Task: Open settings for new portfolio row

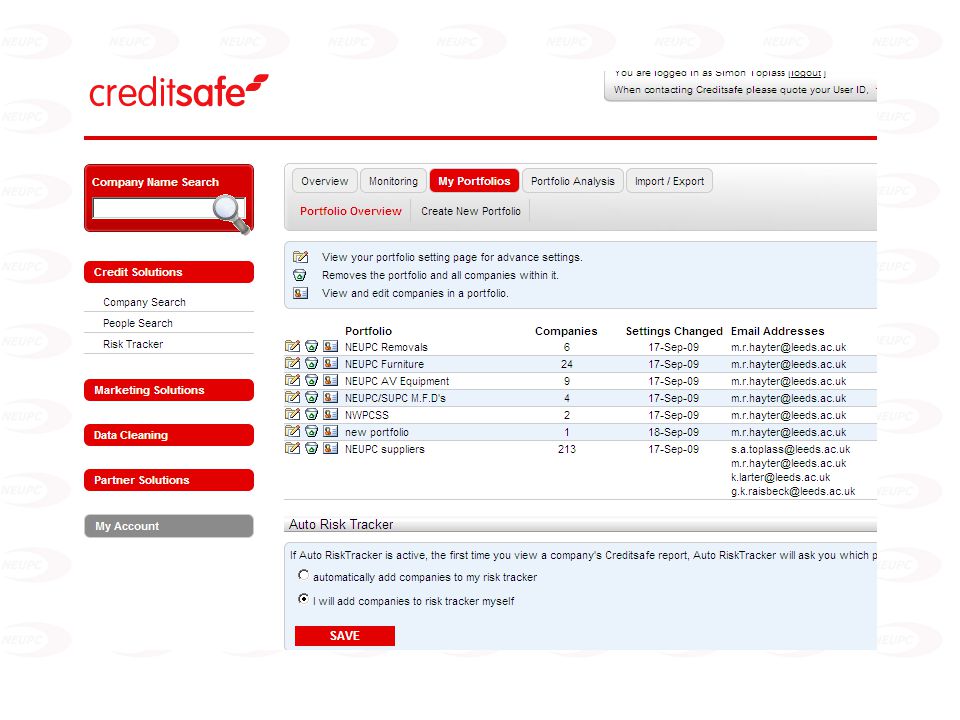Action: click(x=293, y=432)
